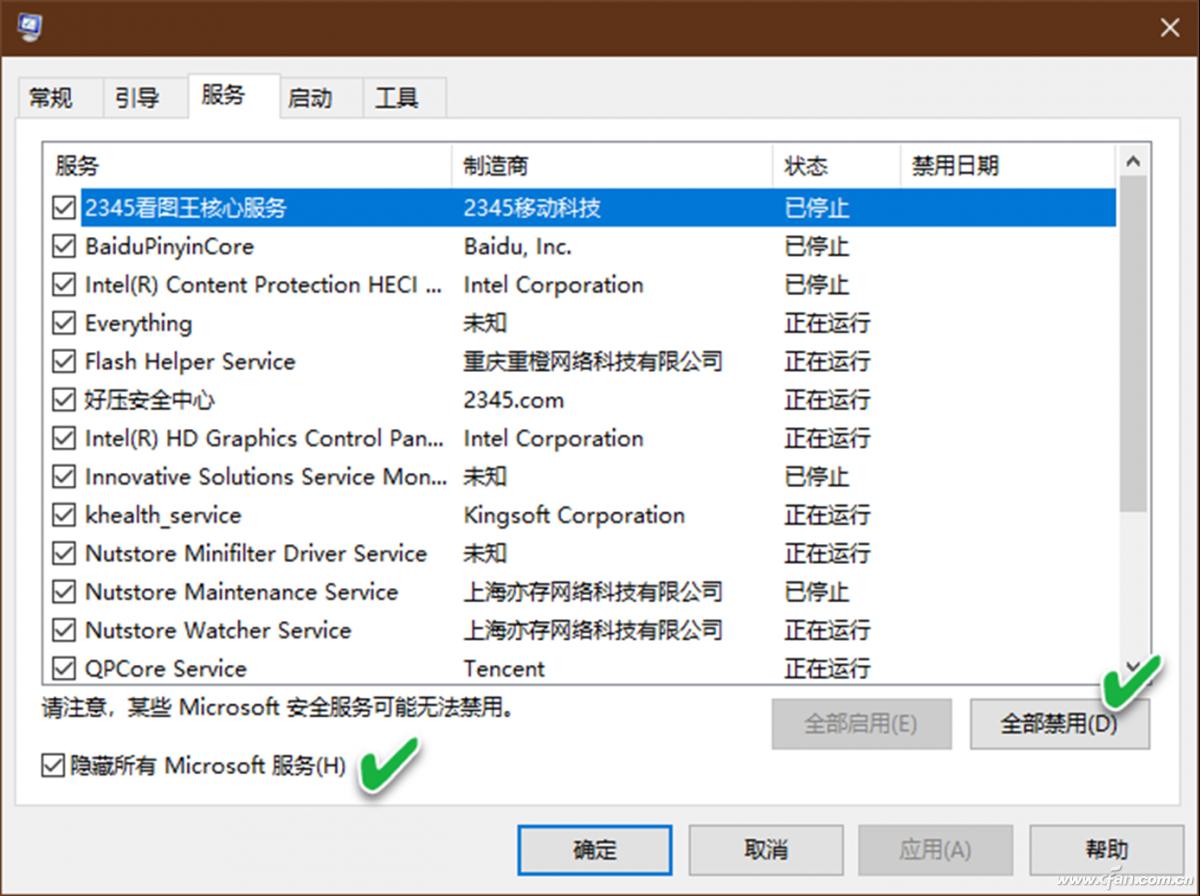
Task: Select the 常规 tab
Action: point(53,97)
